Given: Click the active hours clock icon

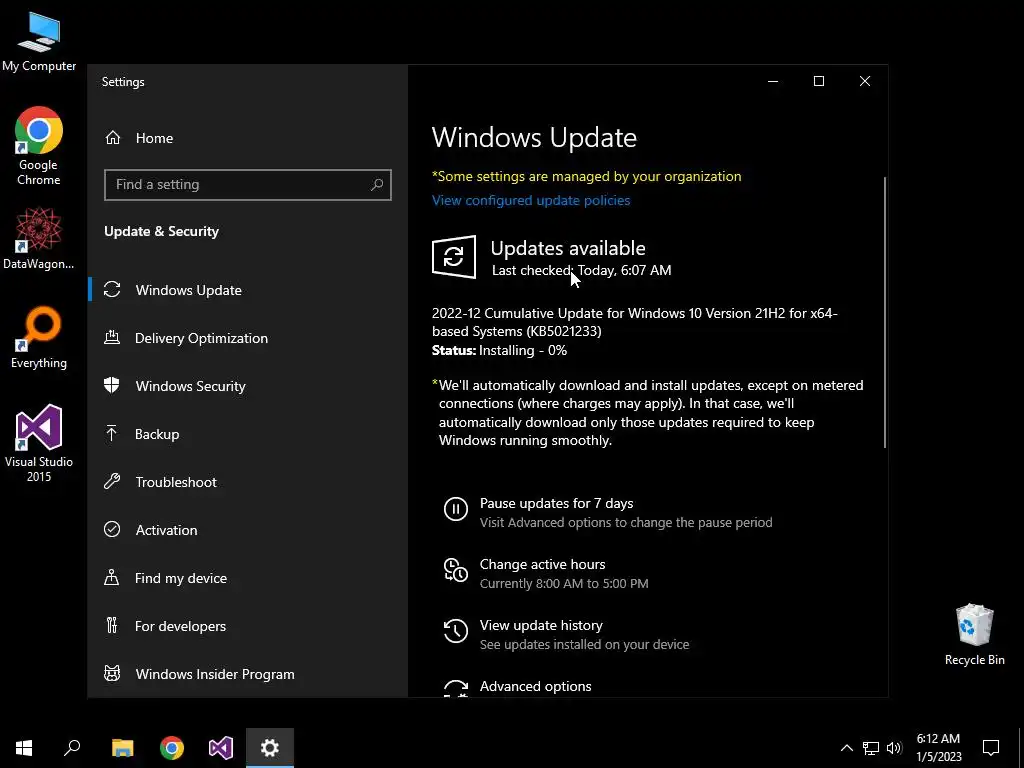Looking at the screenshot, I should pos(456,569).
